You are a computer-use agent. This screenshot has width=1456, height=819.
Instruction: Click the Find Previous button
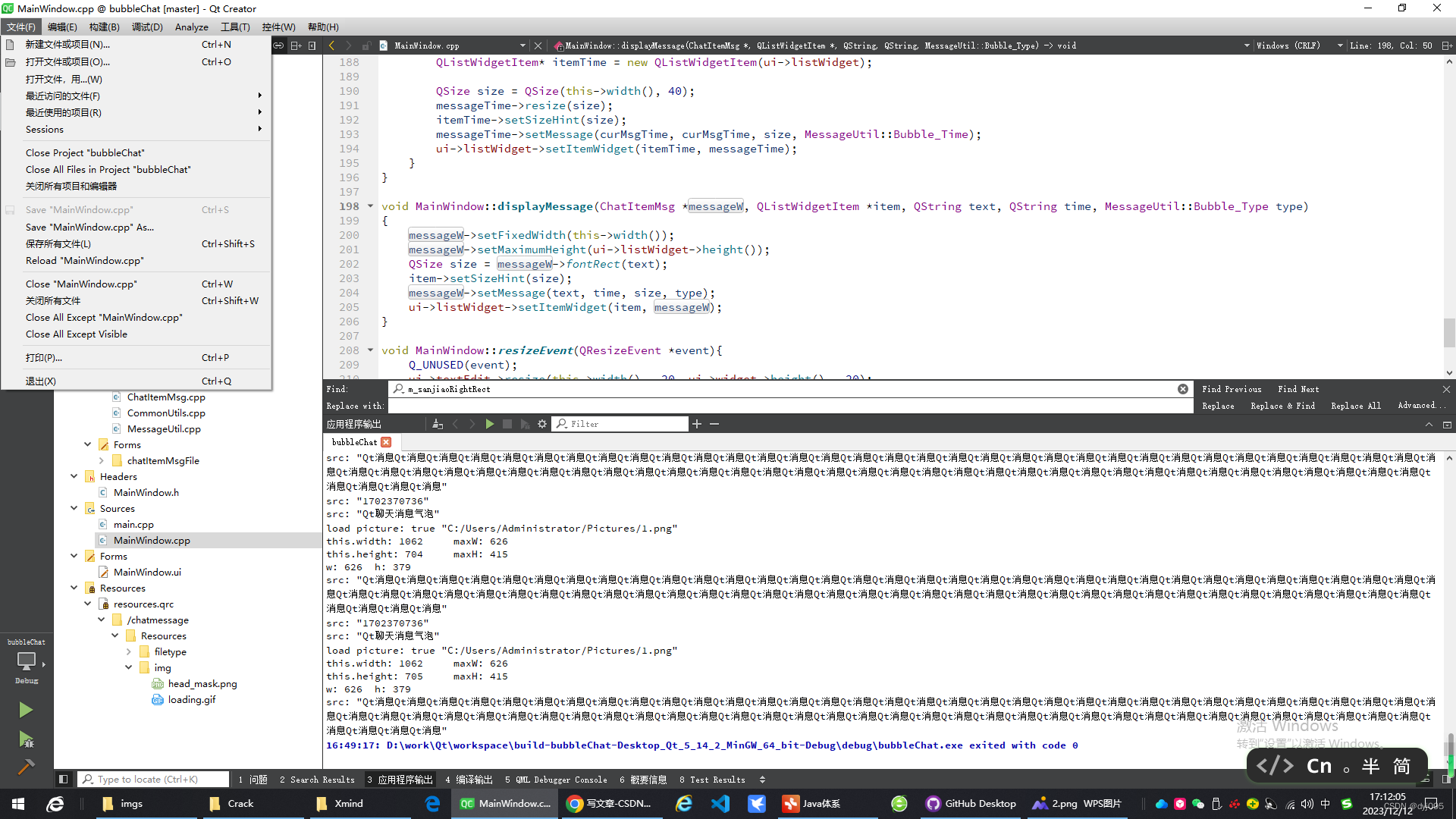(x=1232, y=389)
